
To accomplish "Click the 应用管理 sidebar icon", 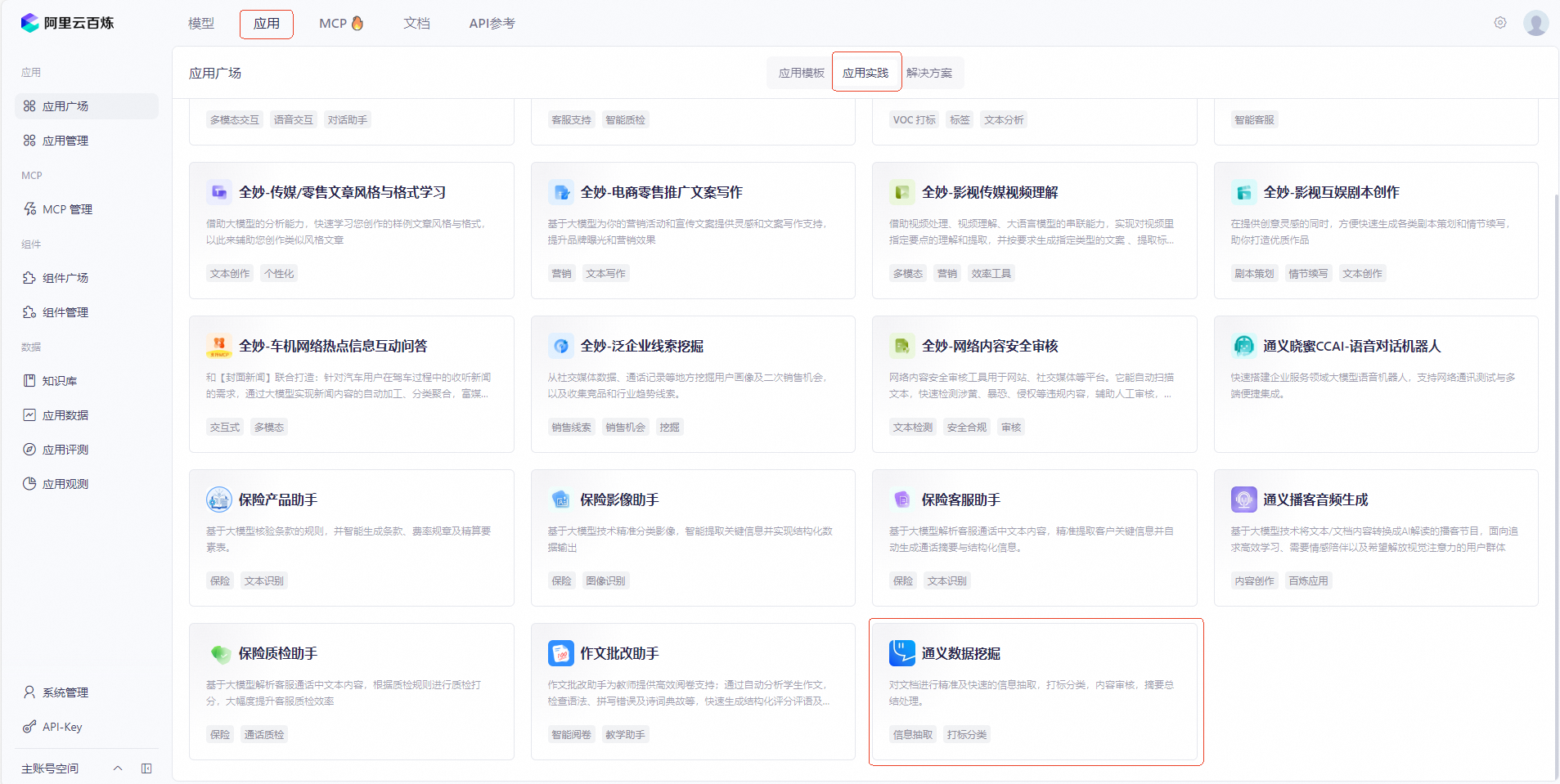I will click(29, 141).
